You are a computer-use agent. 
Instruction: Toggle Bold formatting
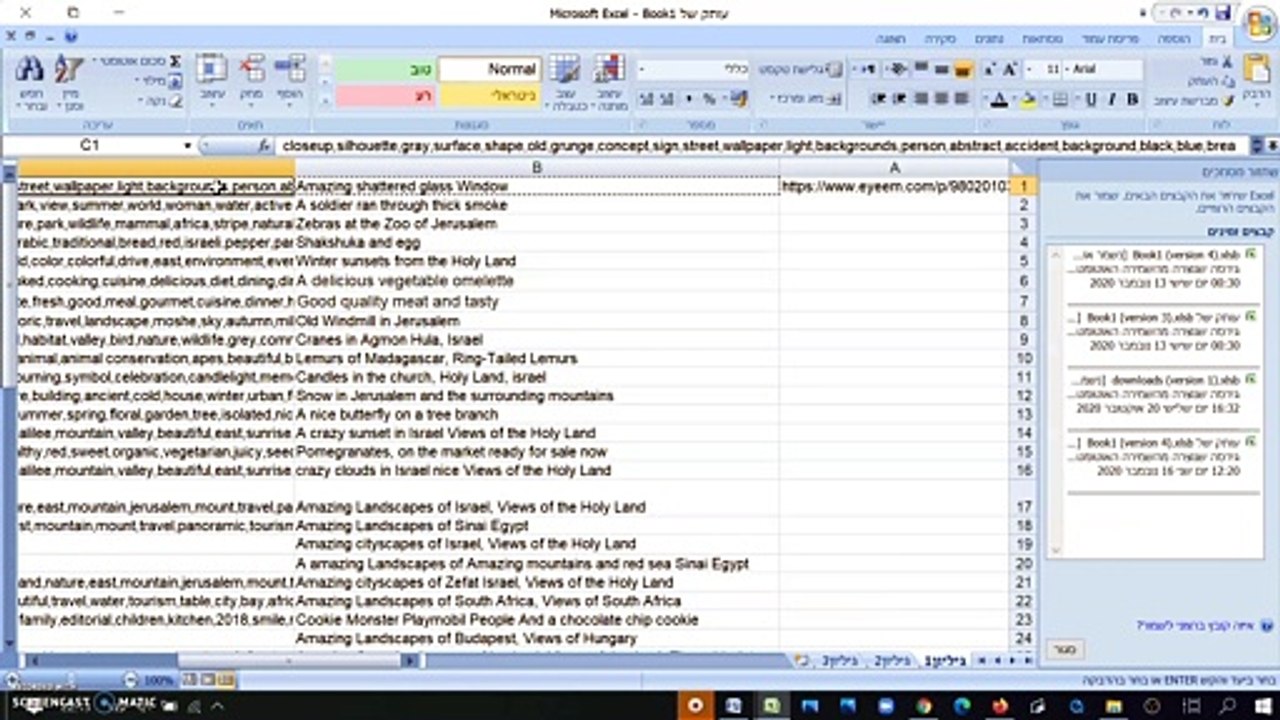click(1133, 99)
